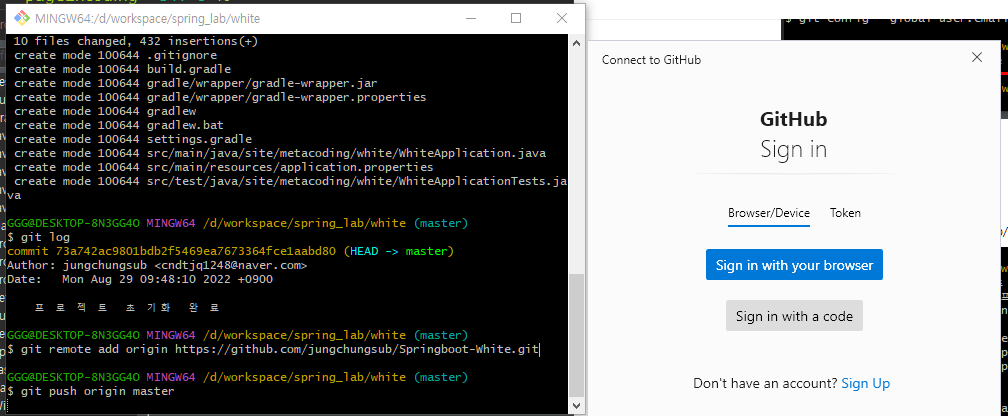Click the '10 files changed, 432 insertions' line
The image size is (1008, 416).
(x=136, y=42)
